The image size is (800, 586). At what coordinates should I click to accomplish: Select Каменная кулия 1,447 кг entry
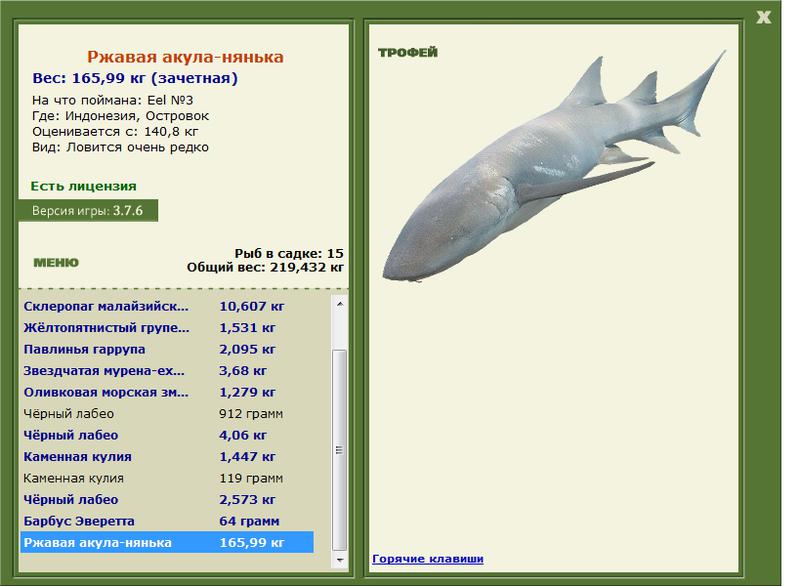(167, 456)
